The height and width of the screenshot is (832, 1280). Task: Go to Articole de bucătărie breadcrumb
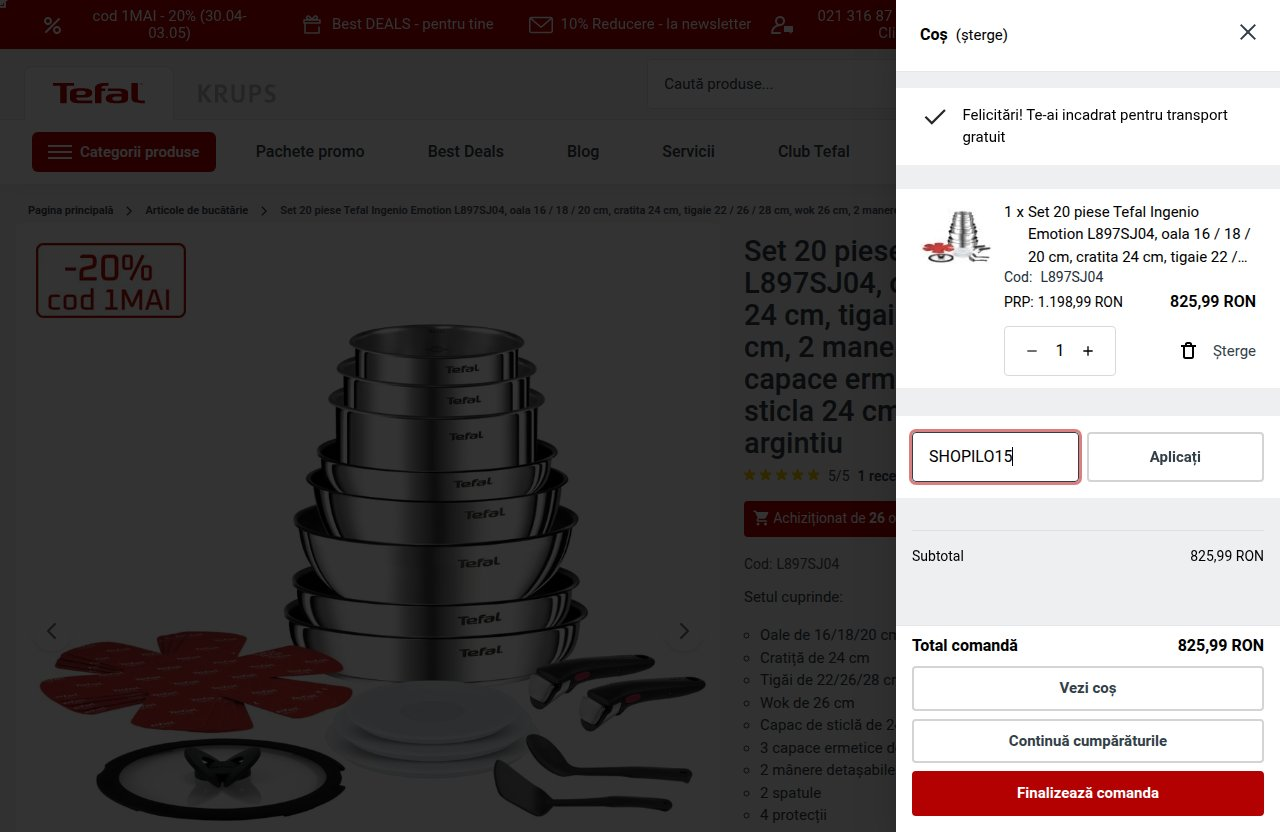coord(197,211)
